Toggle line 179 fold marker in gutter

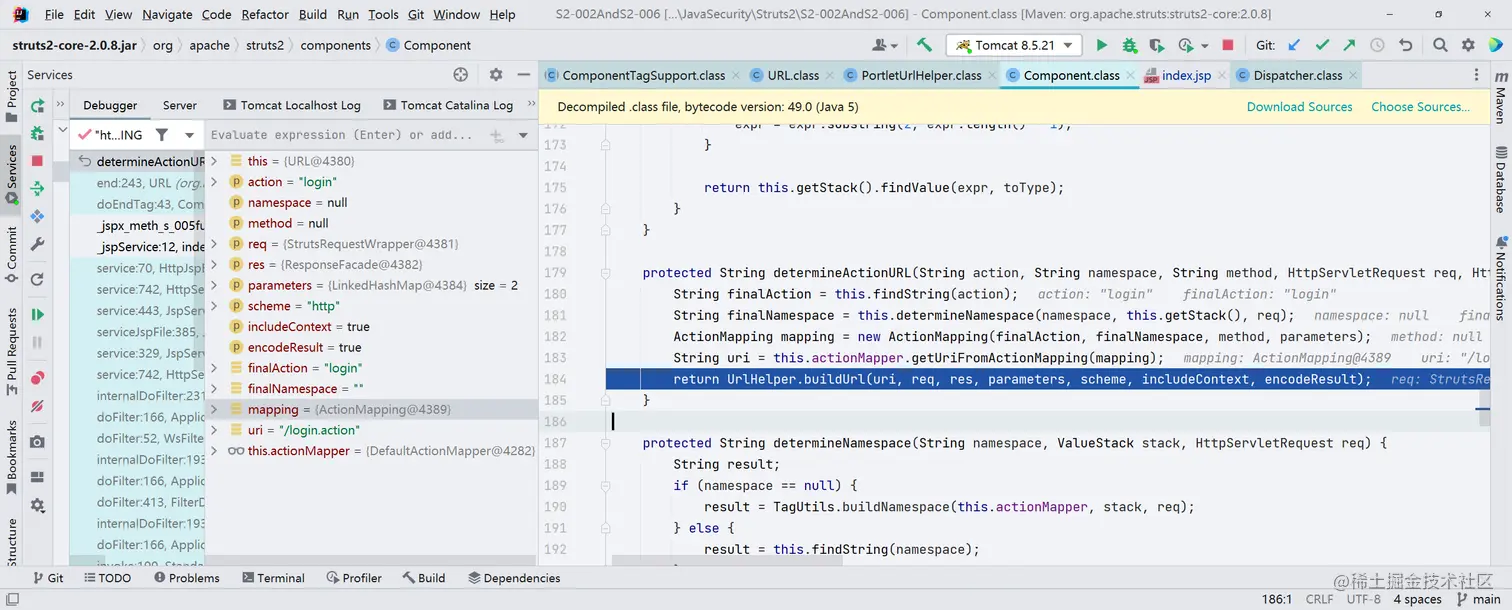point(605,273)
